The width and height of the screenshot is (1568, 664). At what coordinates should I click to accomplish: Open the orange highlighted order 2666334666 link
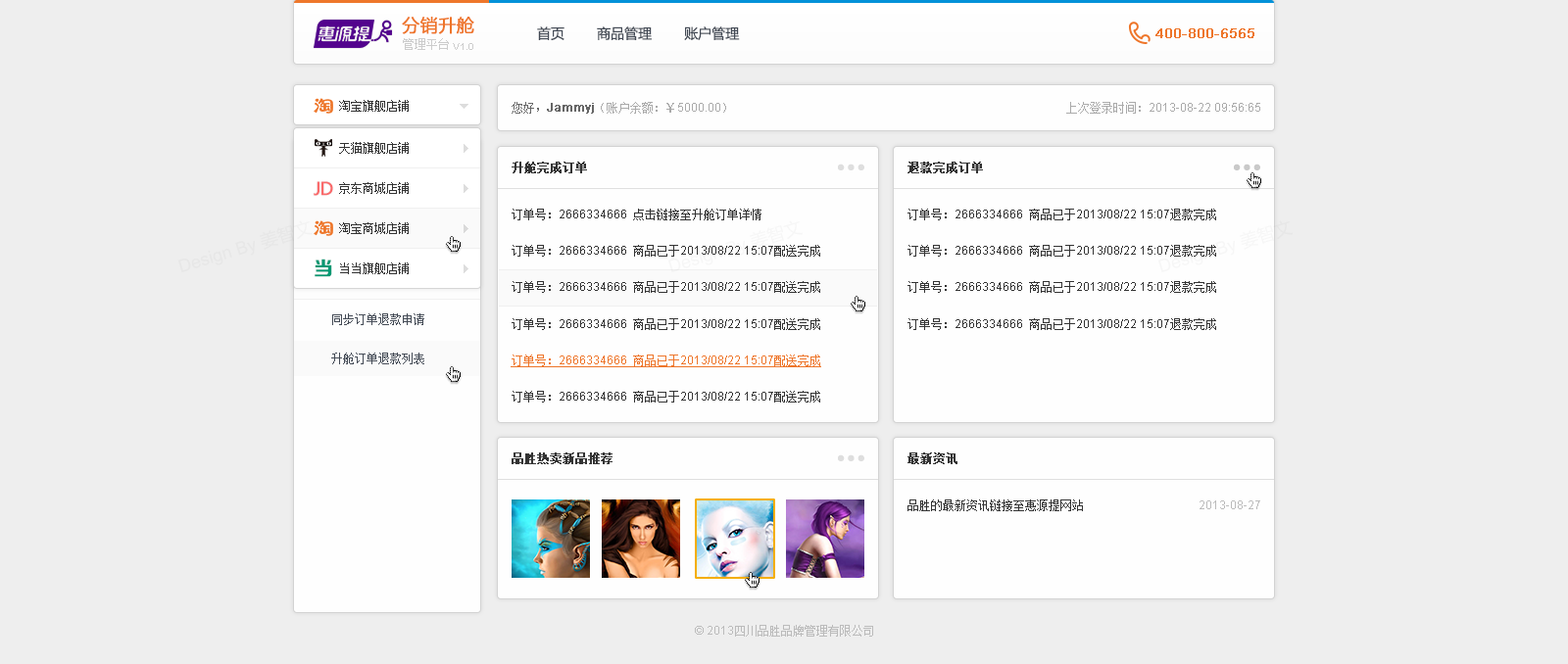pos(666,360)
